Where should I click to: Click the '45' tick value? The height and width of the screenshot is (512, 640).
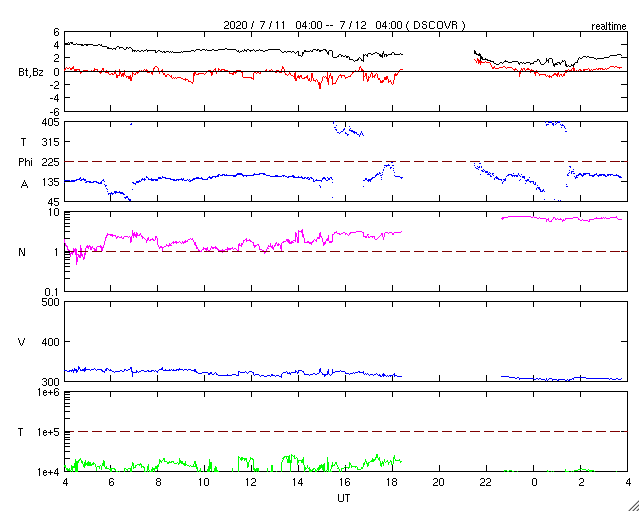click(54, 202)
